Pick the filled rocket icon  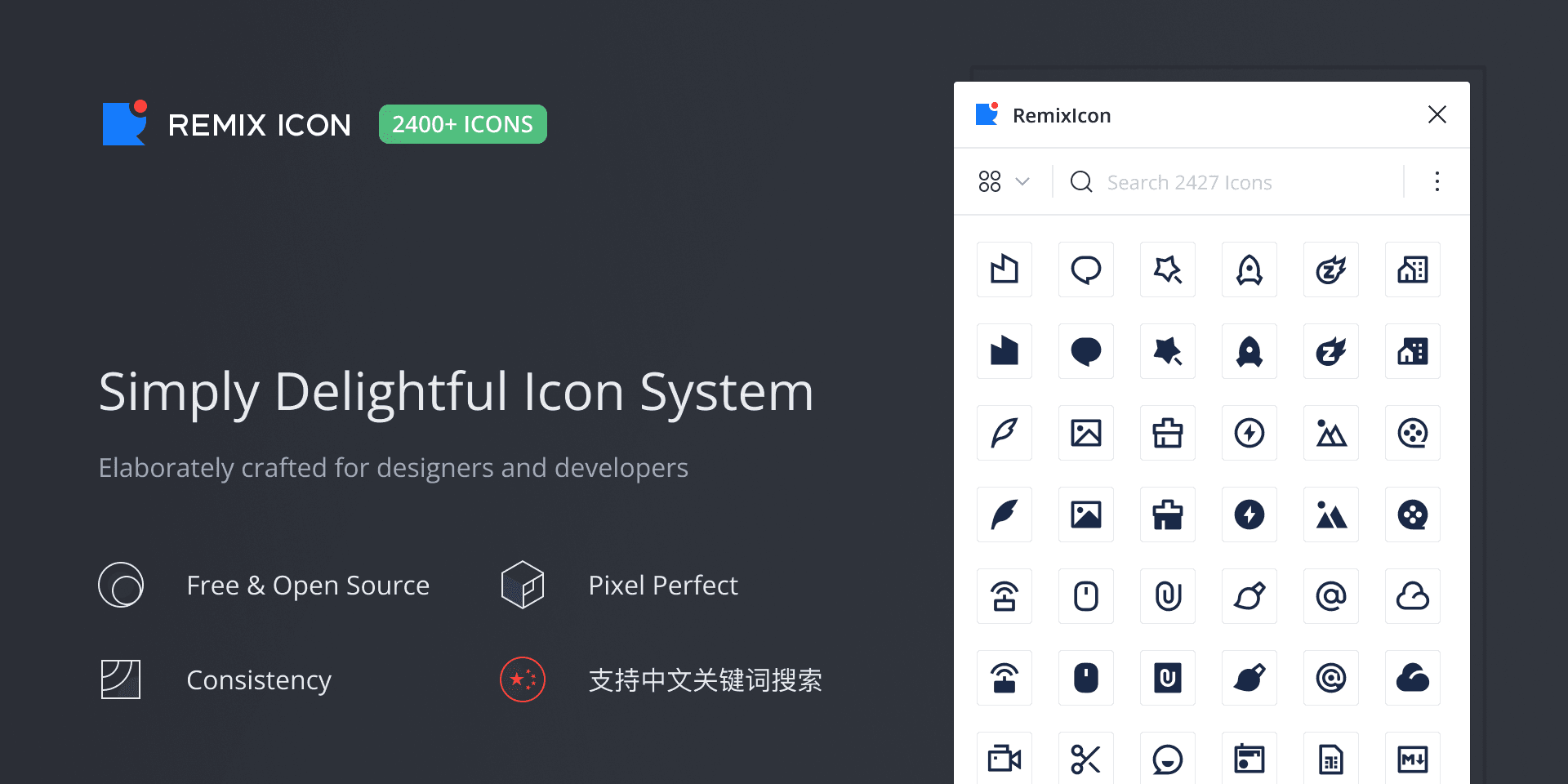pyautogui.click(x=1249, y=351)
